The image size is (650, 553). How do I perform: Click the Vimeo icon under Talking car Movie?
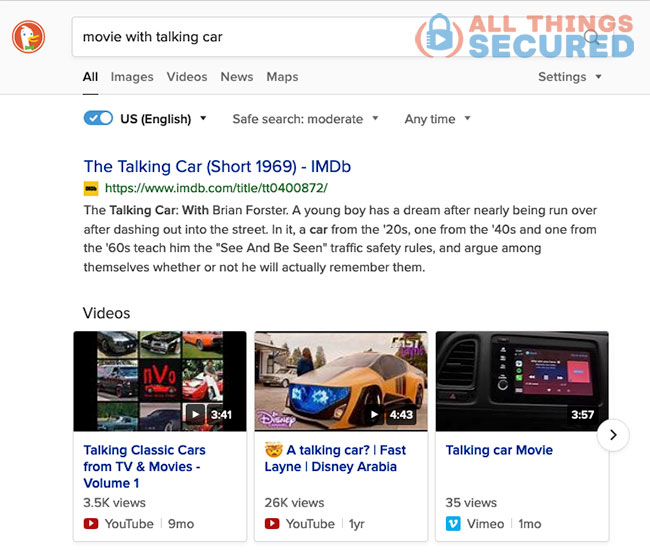click(x=453, y=524)
